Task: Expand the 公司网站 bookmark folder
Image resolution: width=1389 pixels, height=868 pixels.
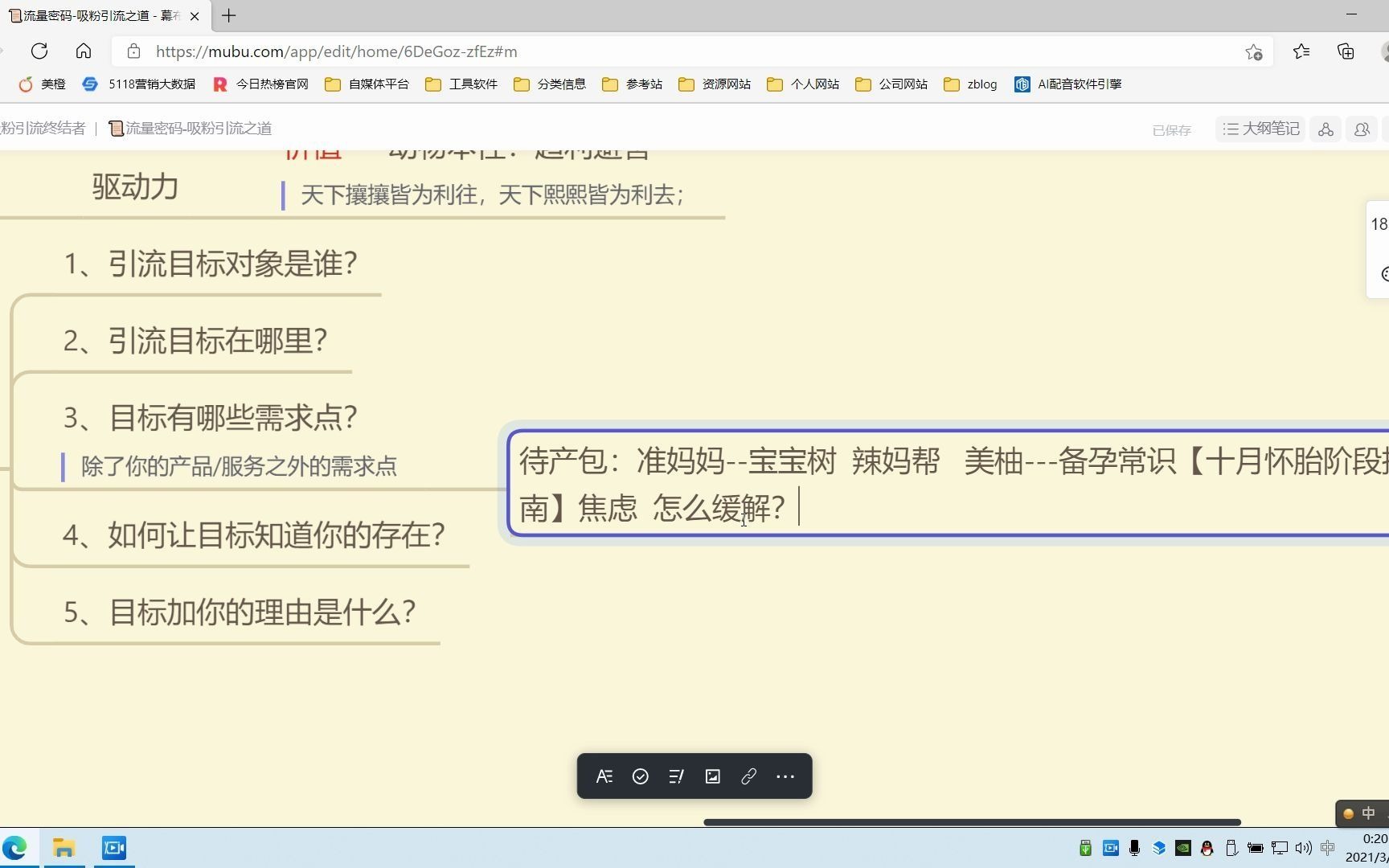Action: [x=891, y=84]
